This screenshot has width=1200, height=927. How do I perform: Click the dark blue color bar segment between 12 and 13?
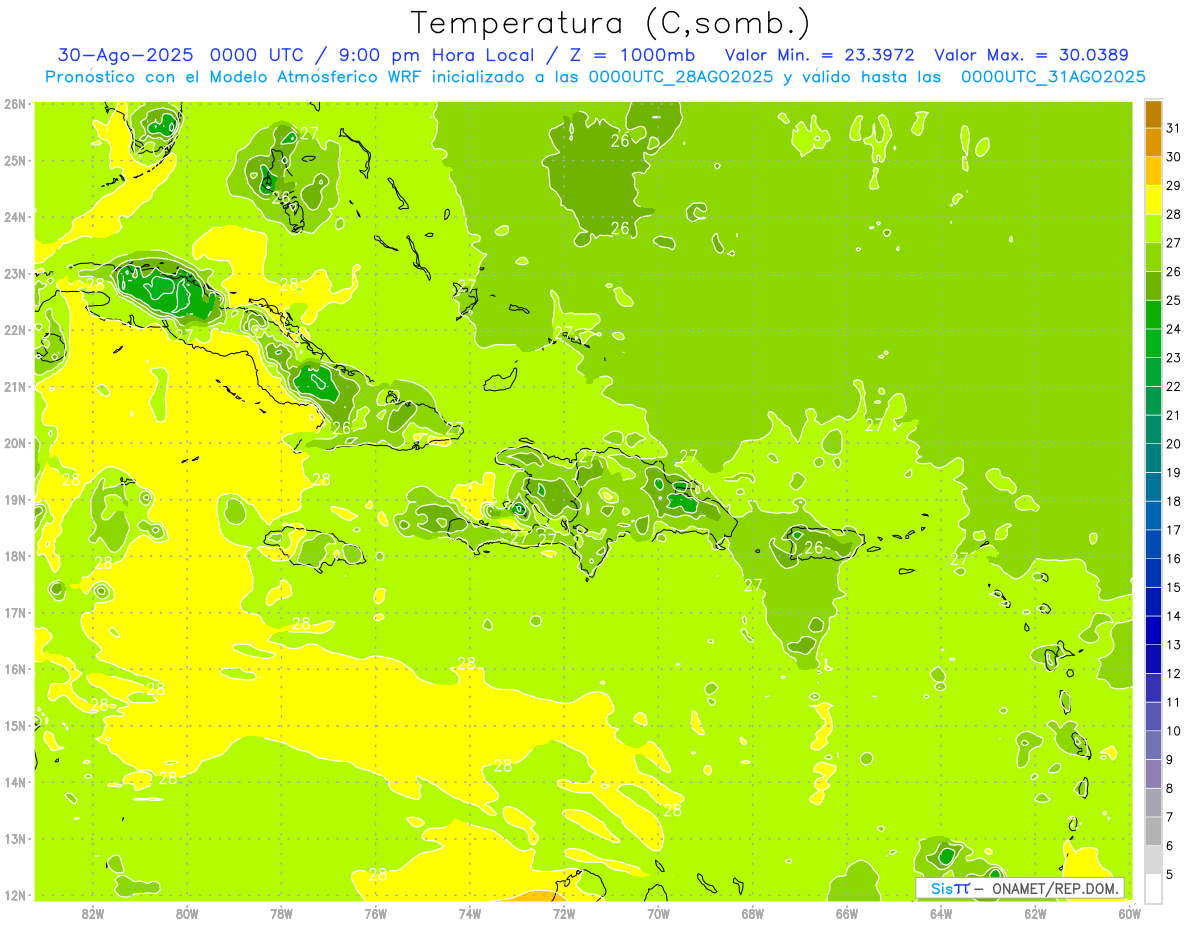tap(1153, 659)
